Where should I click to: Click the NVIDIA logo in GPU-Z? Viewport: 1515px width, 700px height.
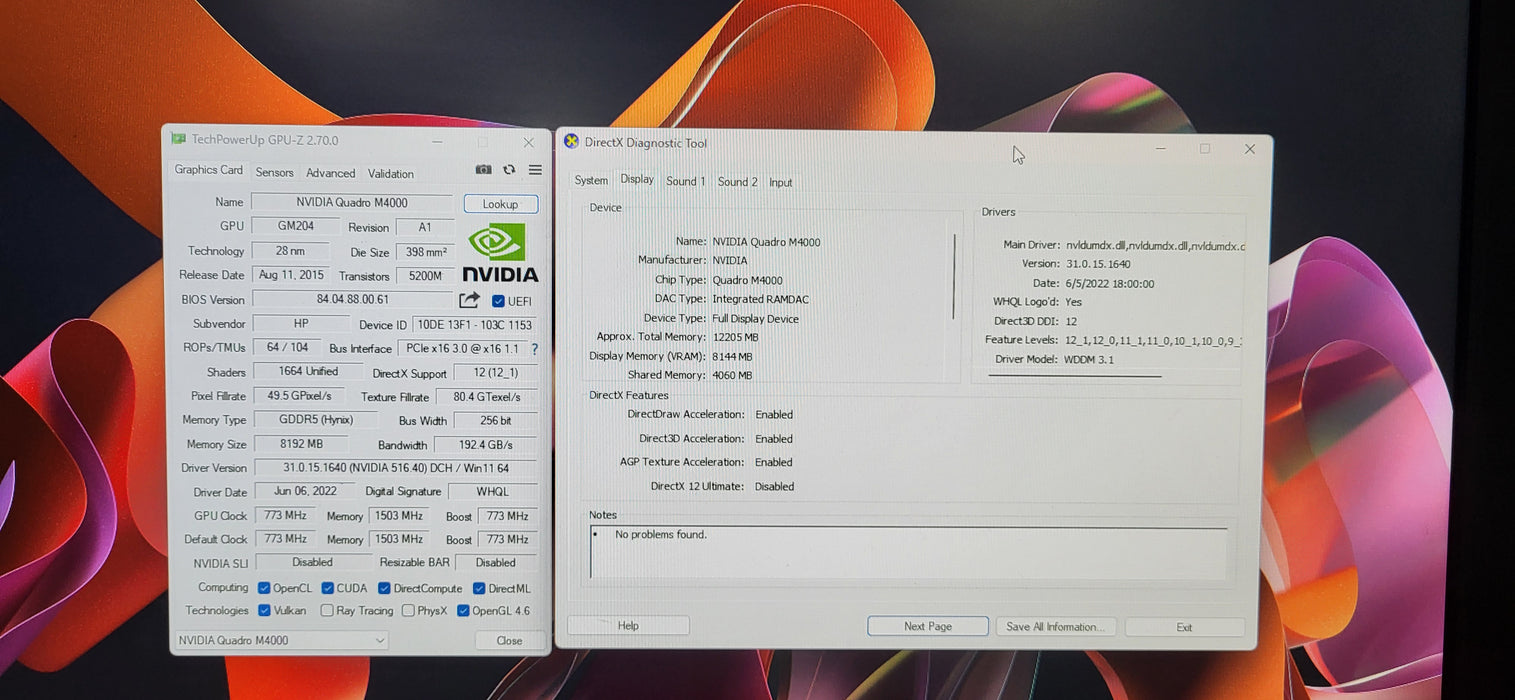499,254
